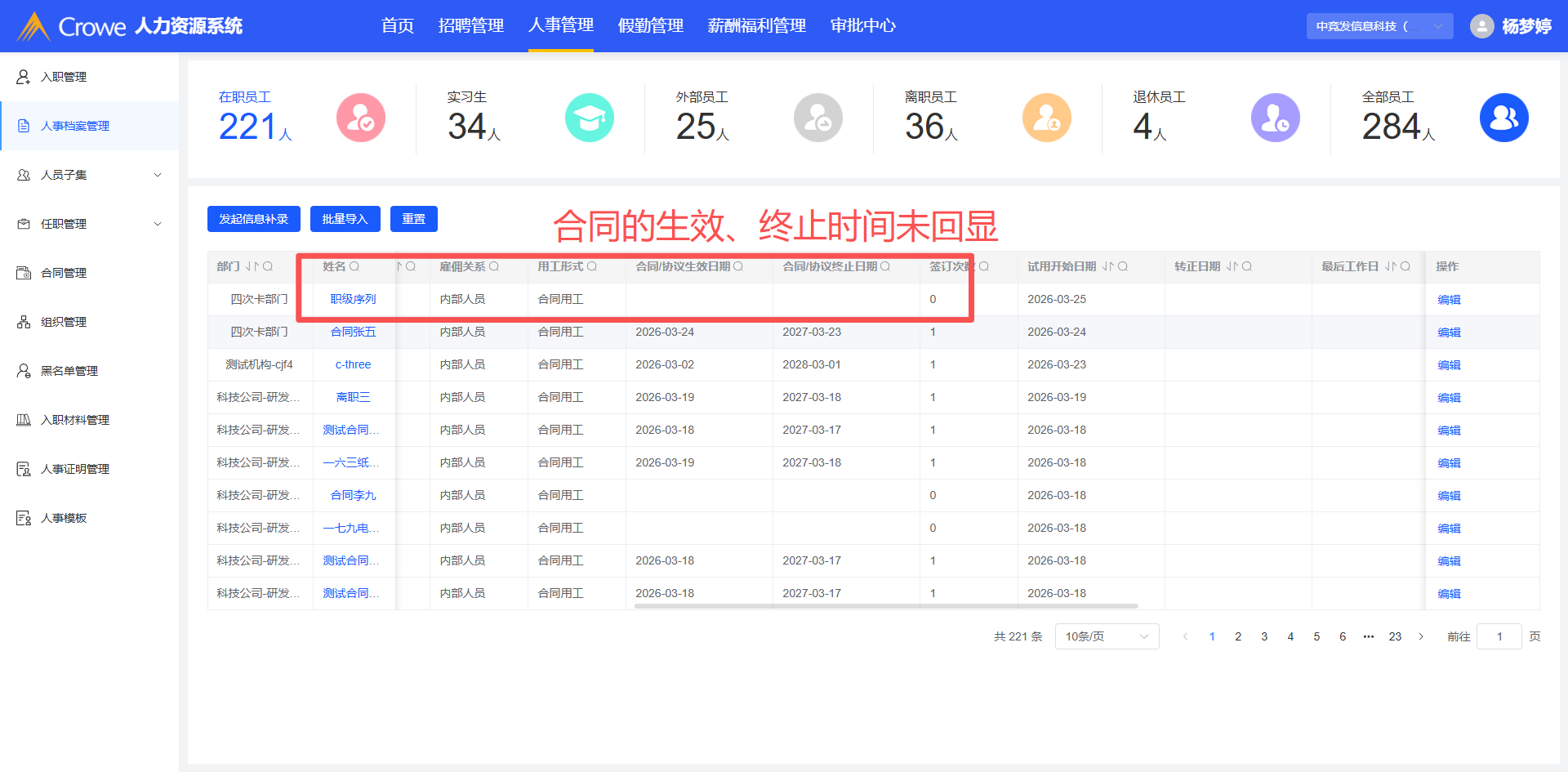
Task: Open employee 合同张五 name link
Action: pyautogui.click(x=353, y=332)
